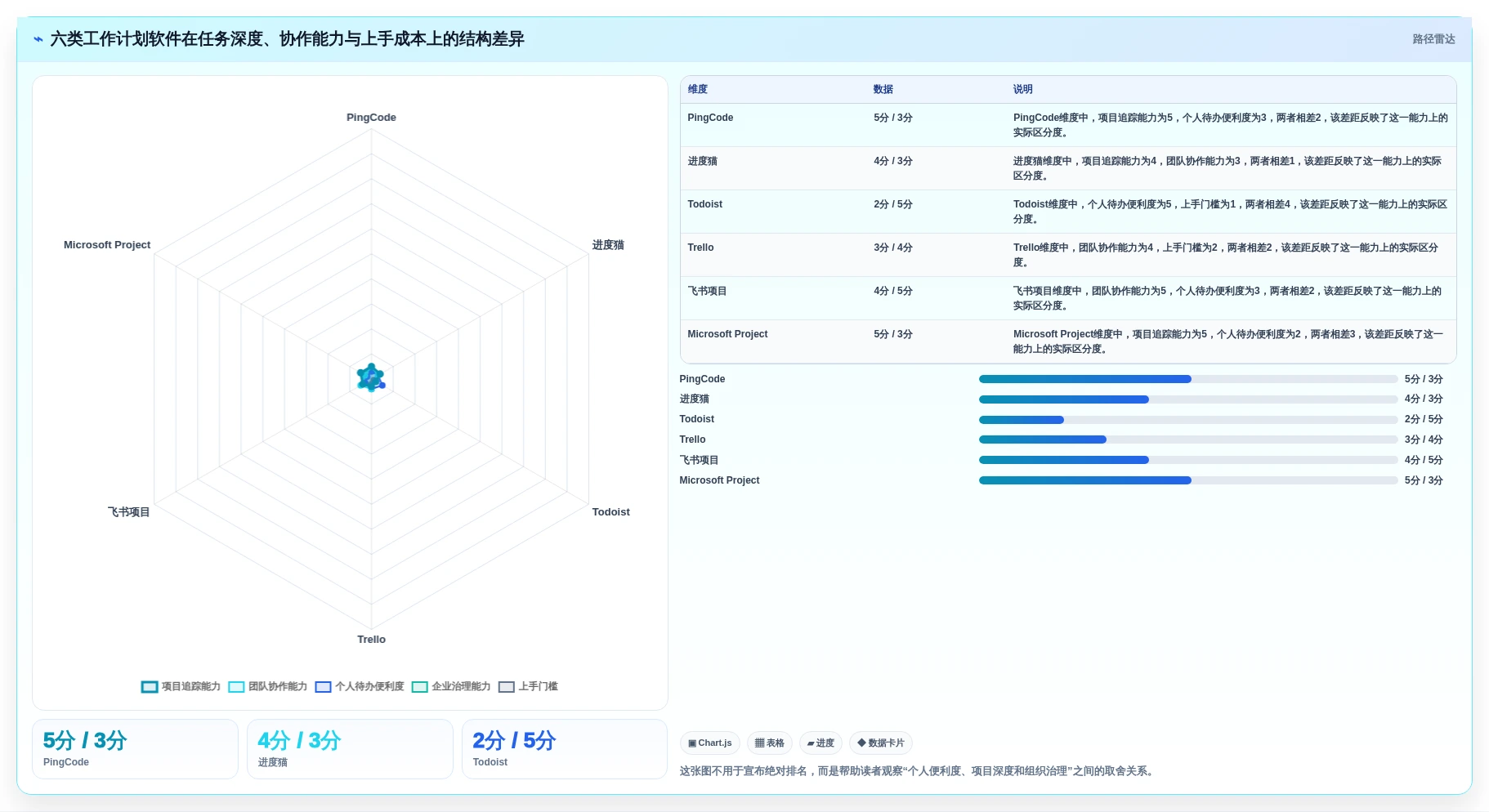Select the Trello table row name
Viewport: 1489px width, 812px height.
[700, 248]
